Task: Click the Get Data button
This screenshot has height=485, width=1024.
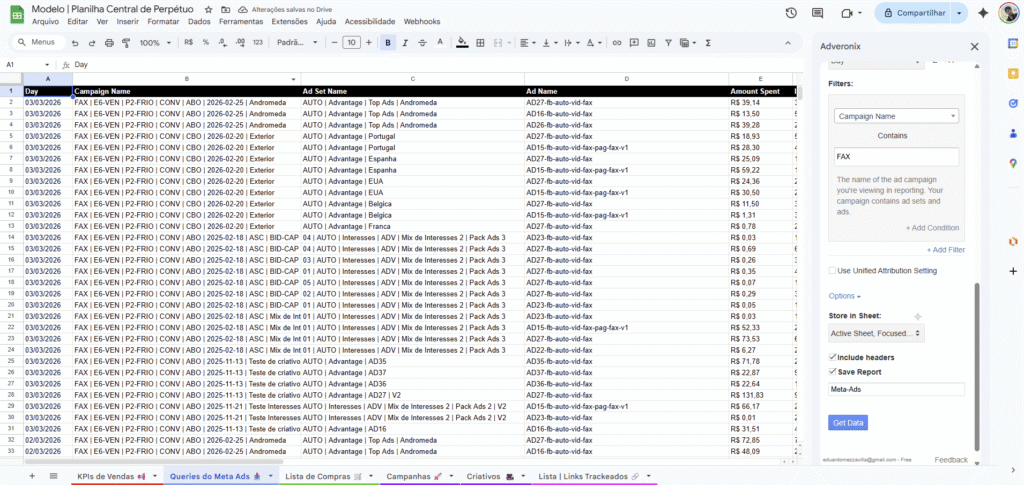Action: pos(848,423)
